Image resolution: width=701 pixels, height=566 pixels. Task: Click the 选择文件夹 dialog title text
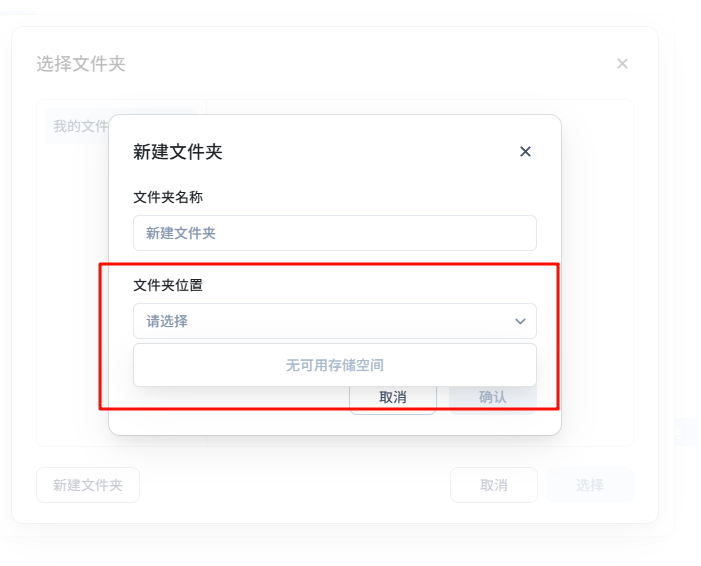click(81, 64)
